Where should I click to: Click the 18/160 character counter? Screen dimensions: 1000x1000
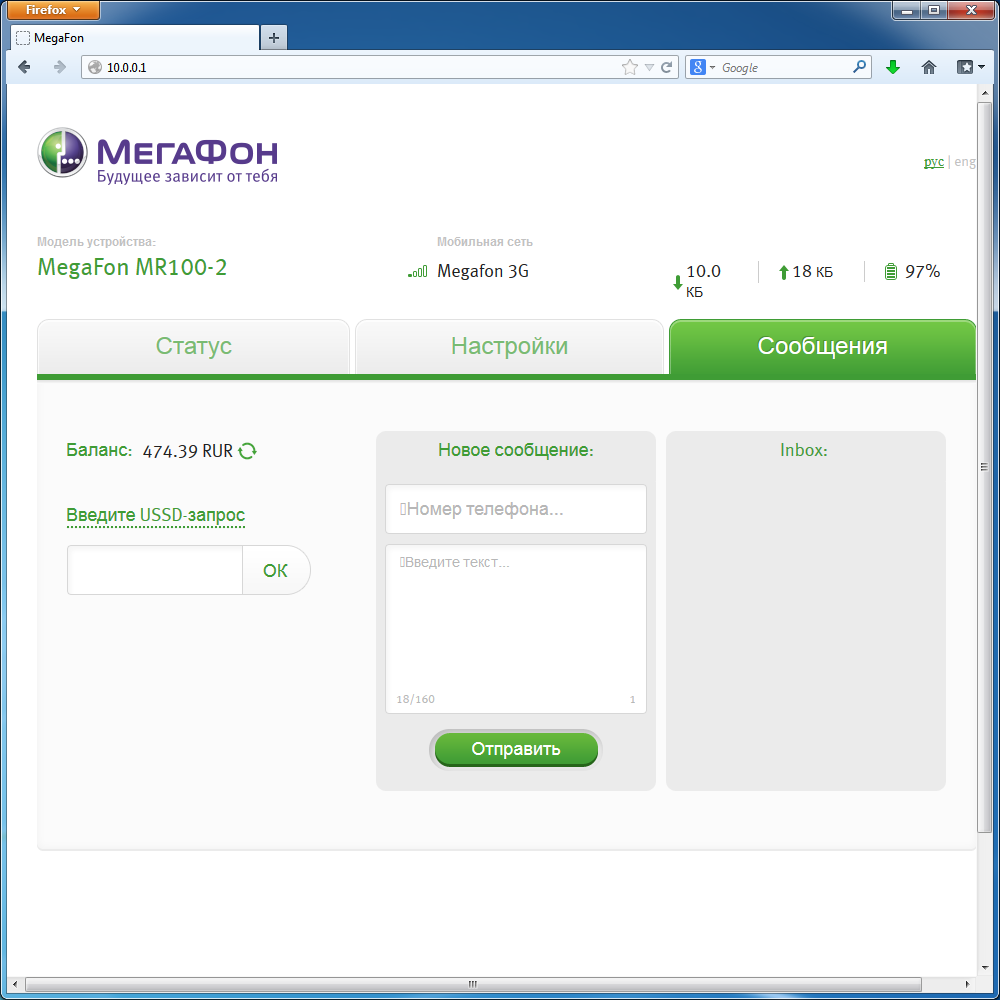tap(415, 699)
